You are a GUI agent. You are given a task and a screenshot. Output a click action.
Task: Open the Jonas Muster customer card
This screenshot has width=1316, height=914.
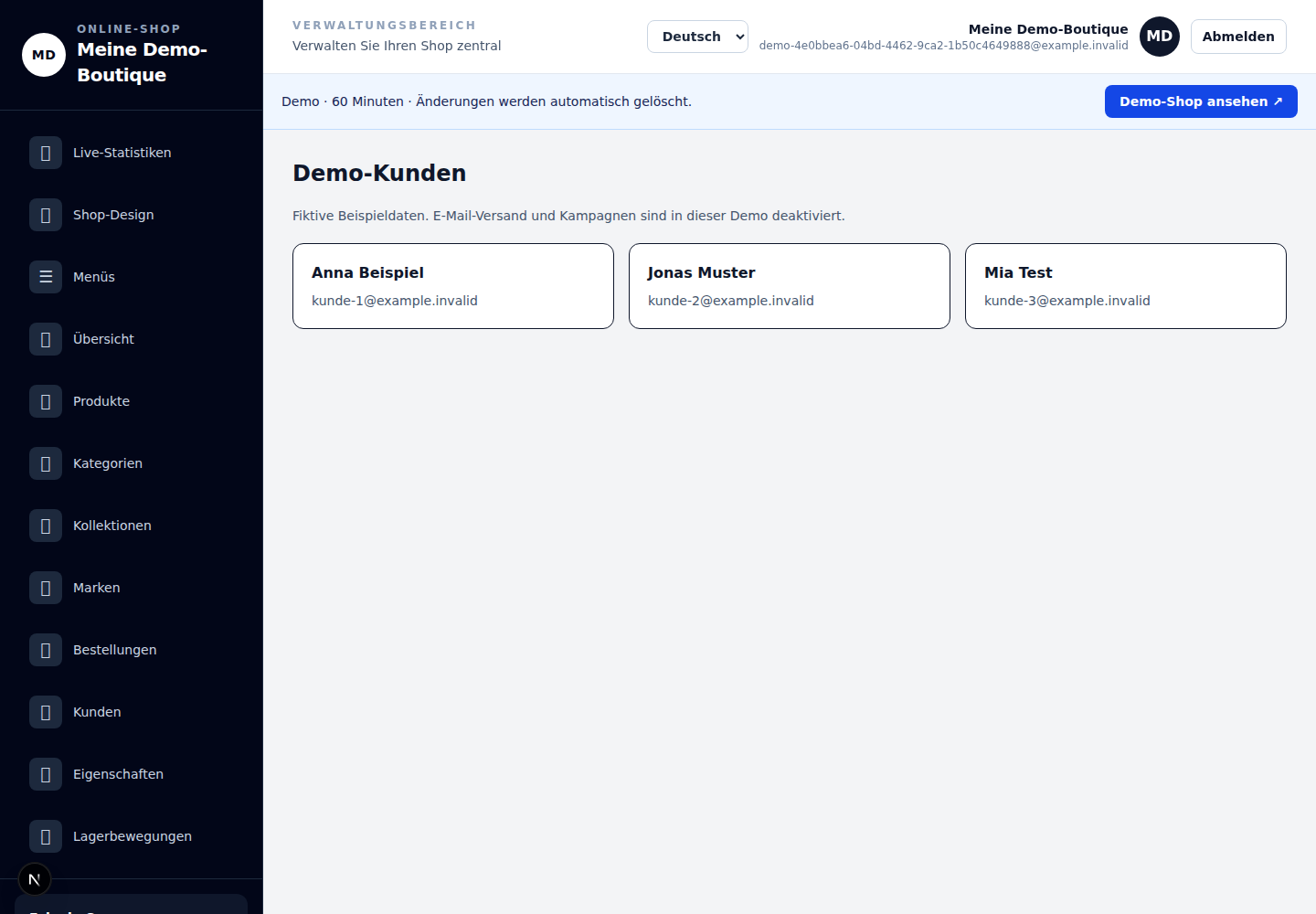[790, 286]
